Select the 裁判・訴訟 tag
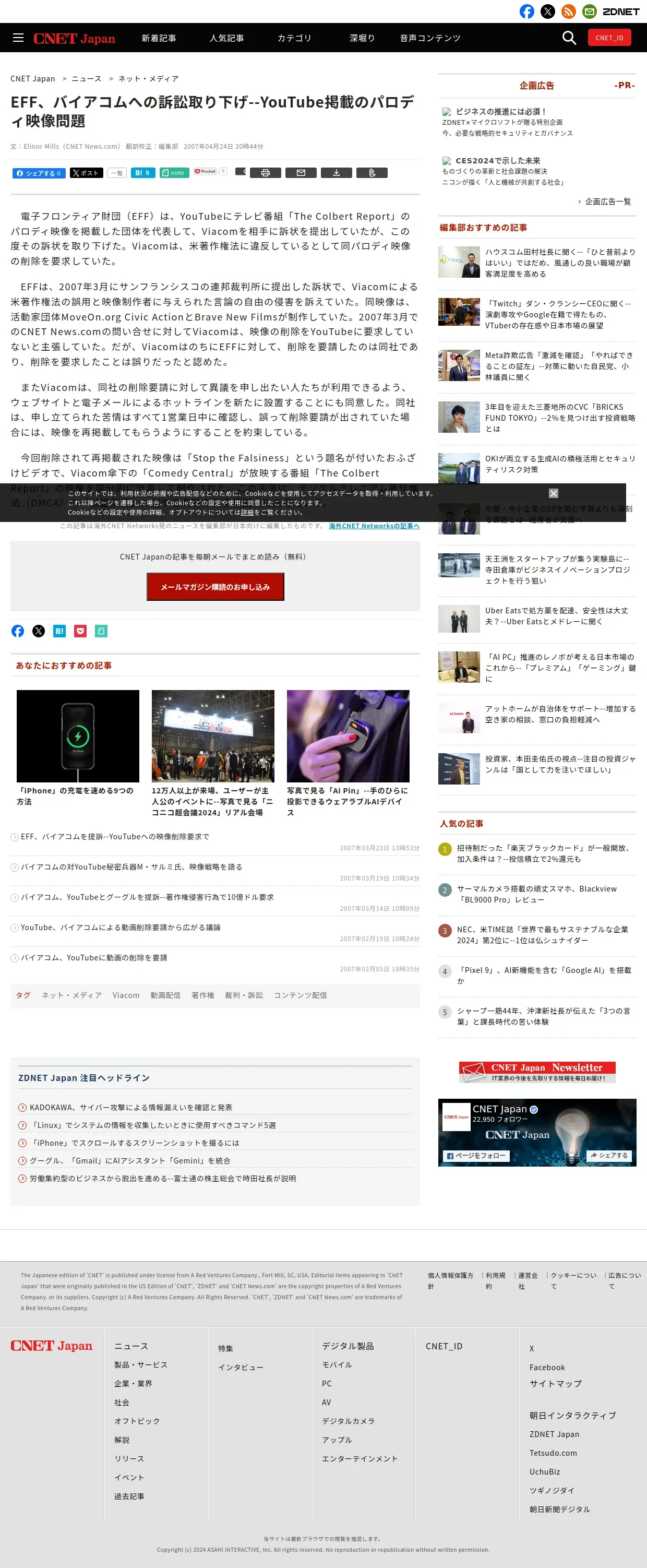 tap(244, 995)
